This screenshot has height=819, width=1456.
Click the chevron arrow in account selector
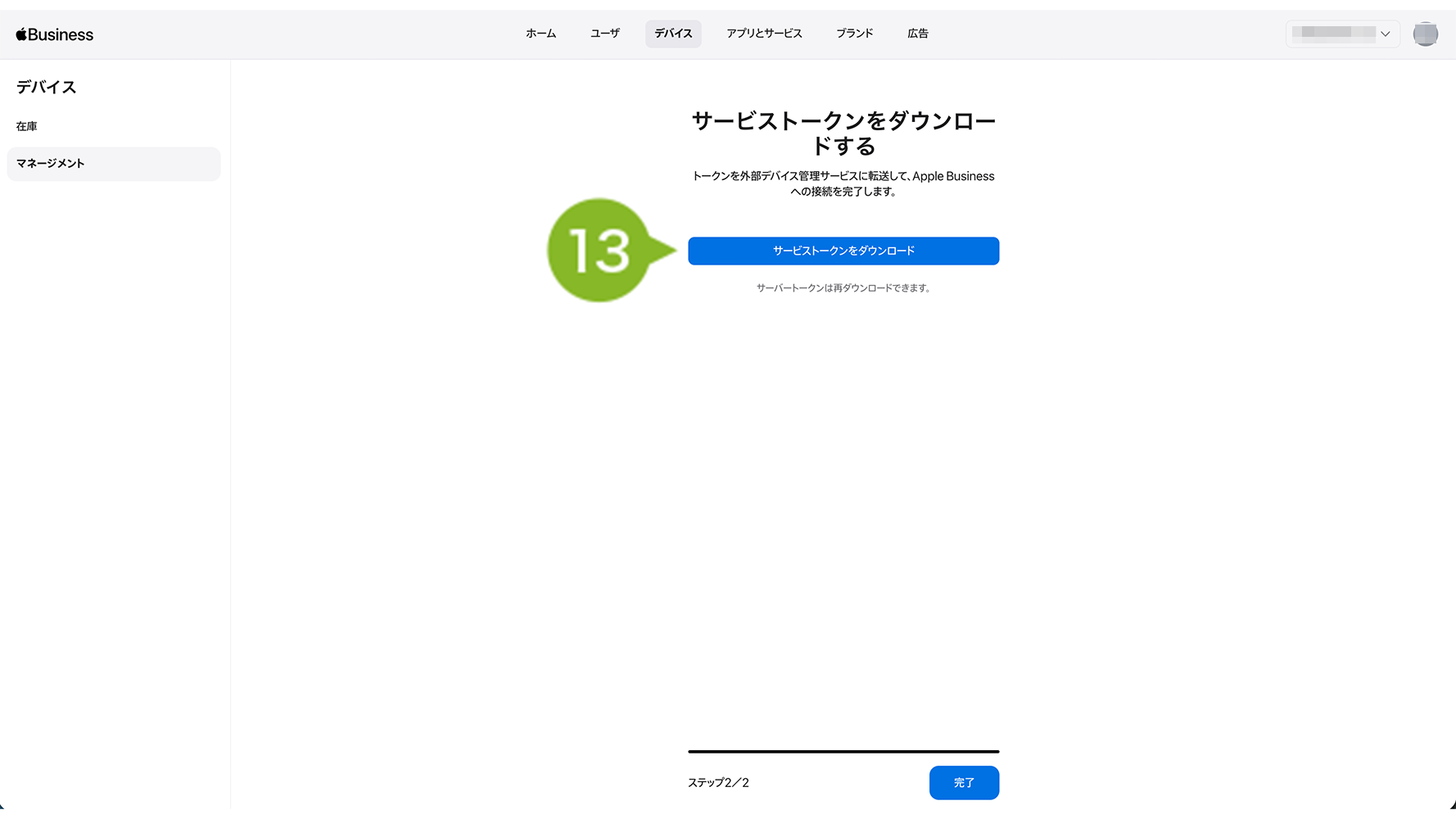tap(1386, 34)
